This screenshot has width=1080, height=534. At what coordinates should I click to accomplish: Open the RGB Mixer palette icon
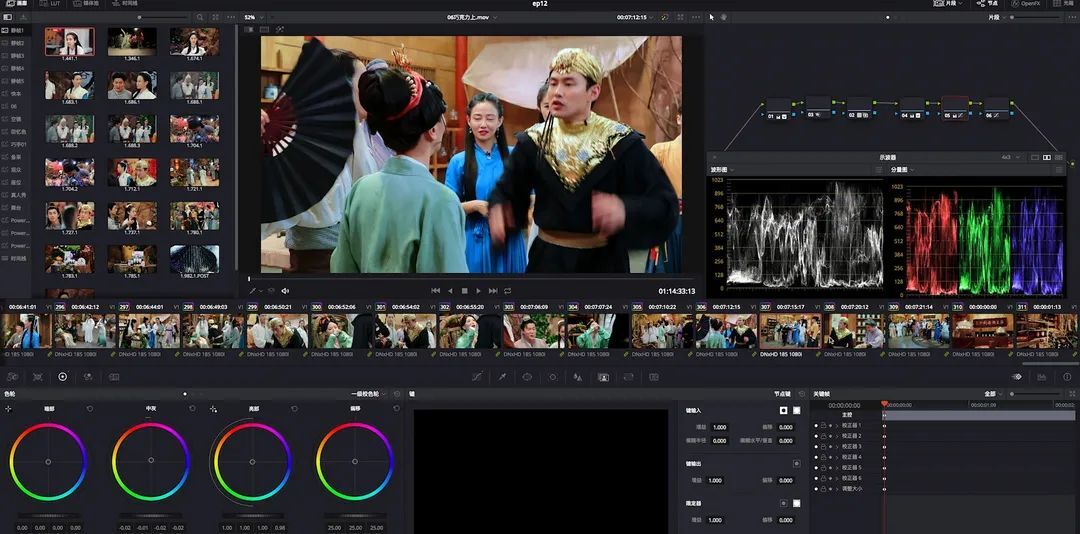point(88,377)
